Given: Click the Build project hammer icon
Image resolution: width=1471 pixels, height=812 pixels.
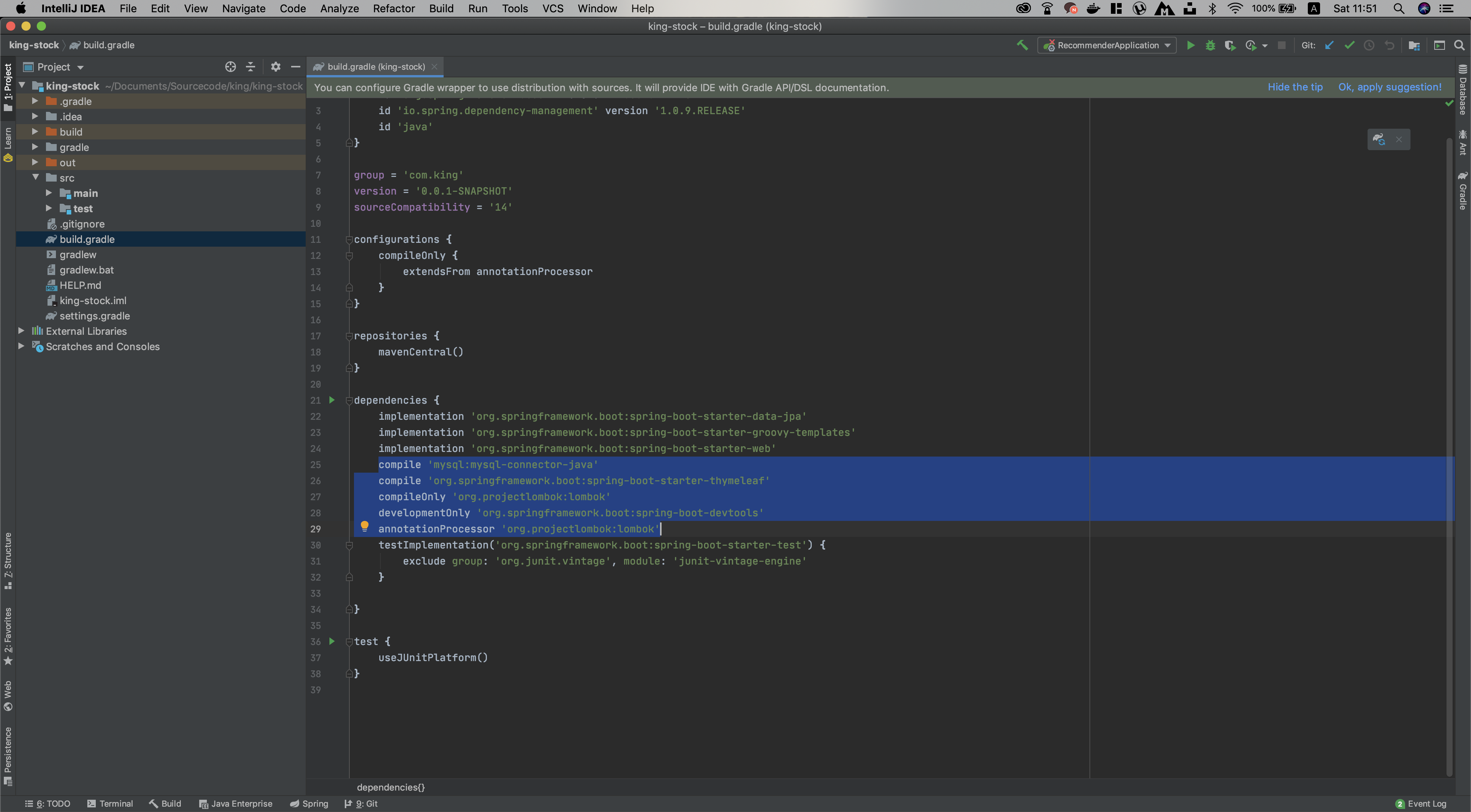Looking at the screenshot, I should click(x=1022, y=45).
